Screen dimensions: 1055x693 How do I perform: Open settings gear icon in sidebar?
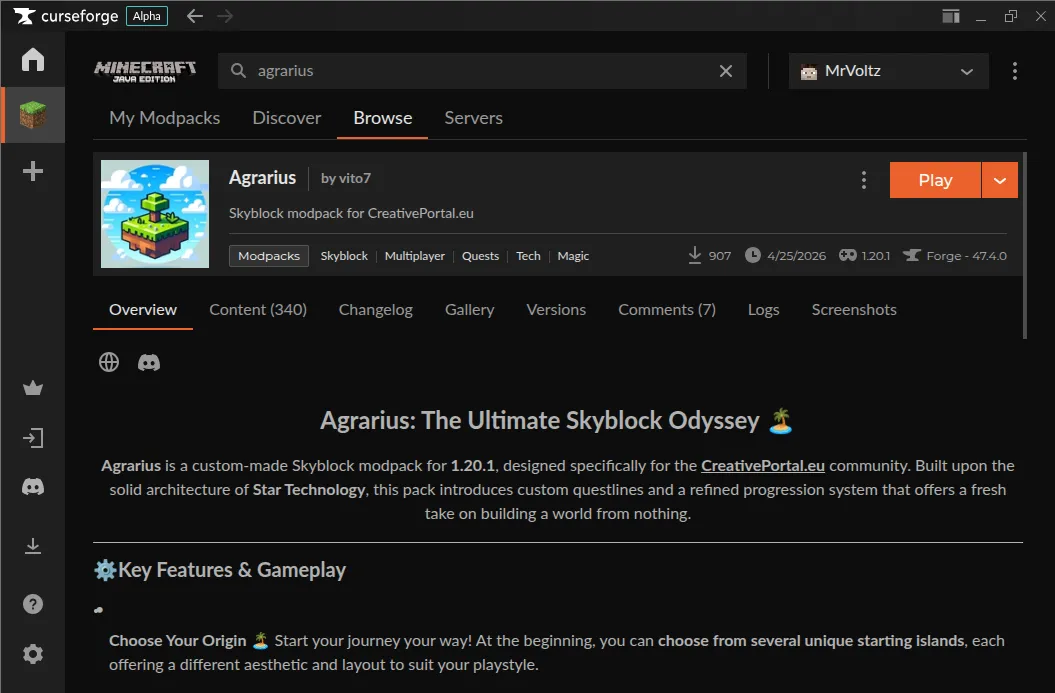[32, 654]
